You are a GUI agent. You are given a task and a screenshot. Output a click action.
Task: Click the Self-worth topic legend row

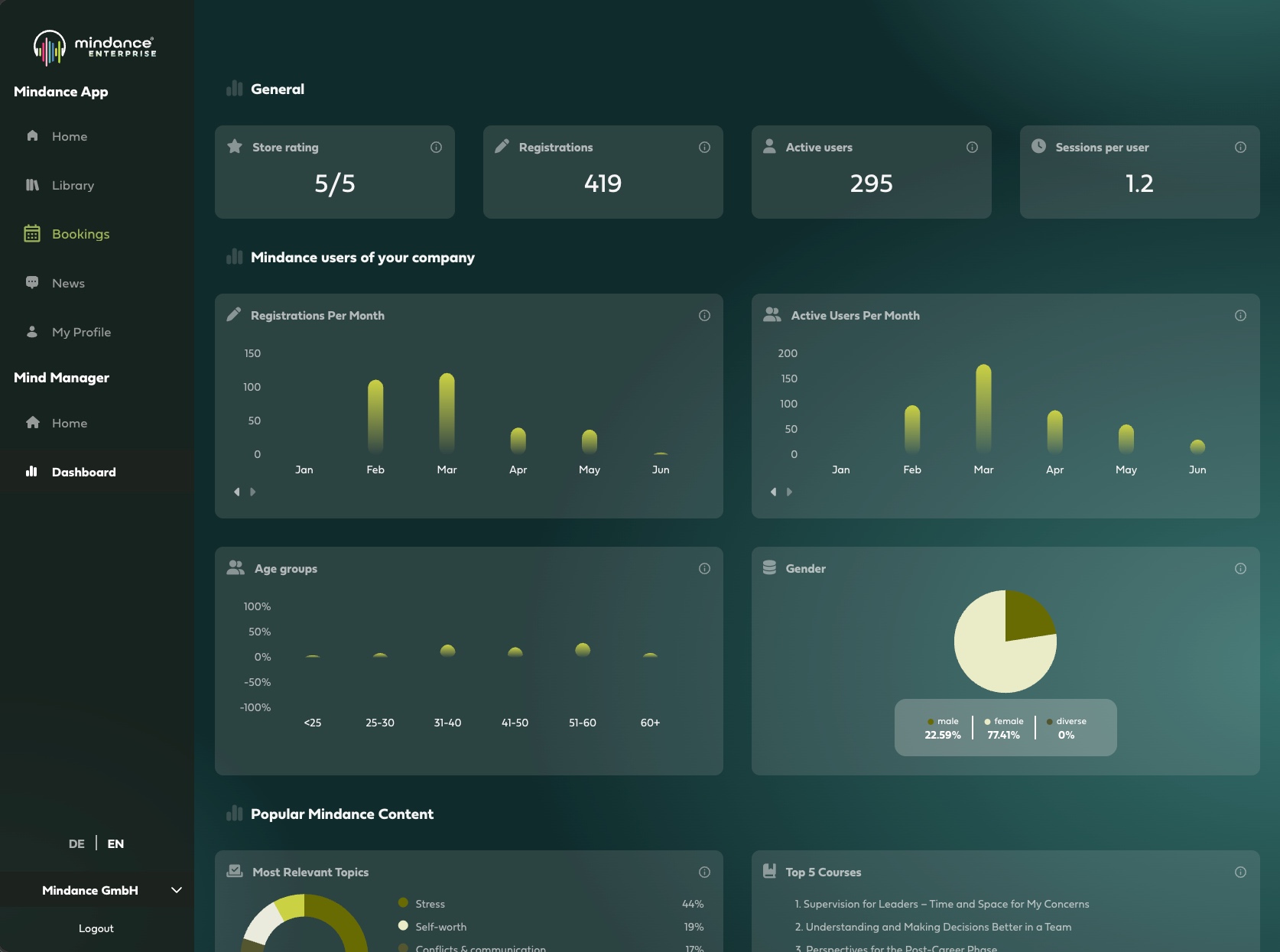point(551,927)
